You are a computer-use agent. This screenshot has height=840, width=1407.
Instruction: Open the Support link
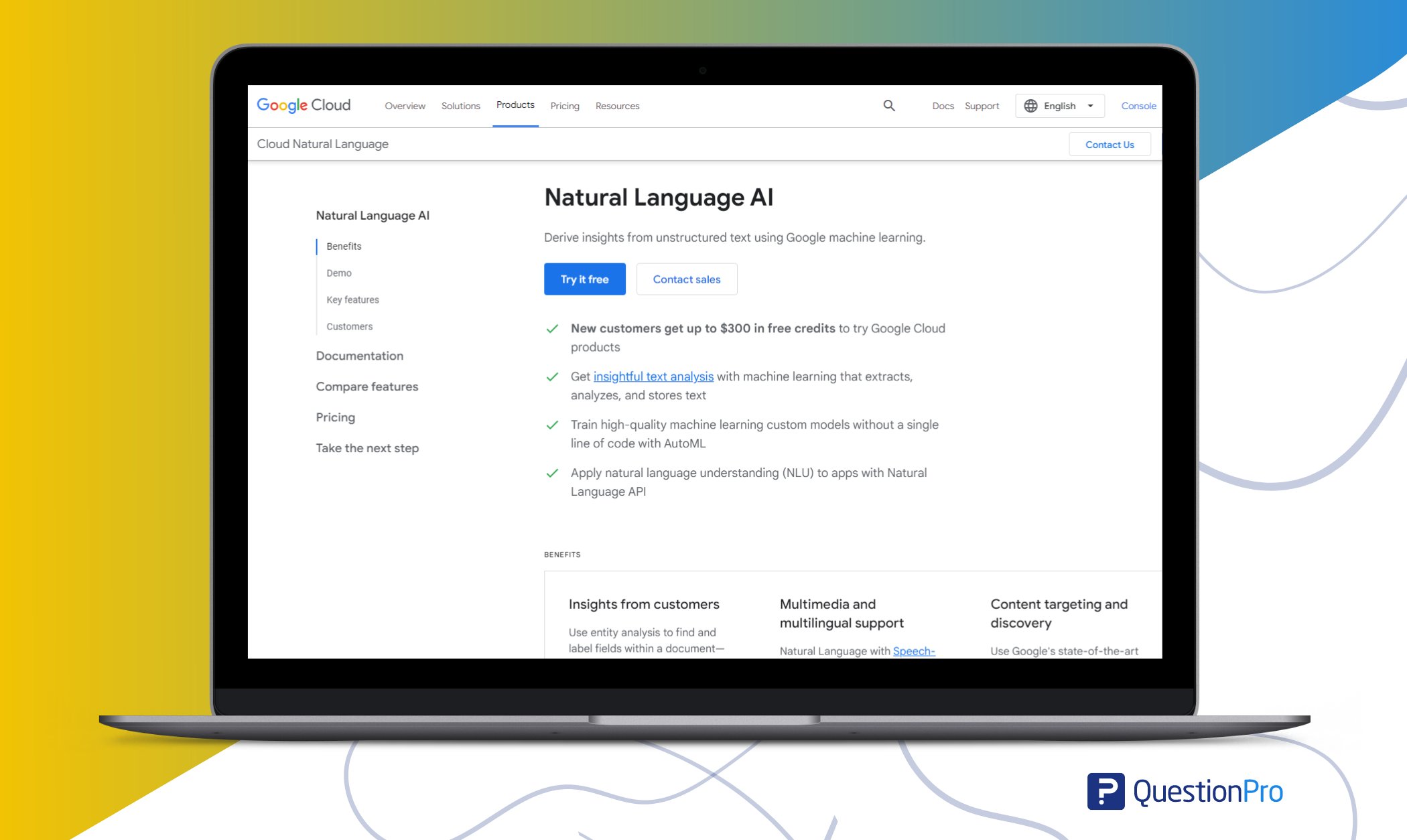982,106
